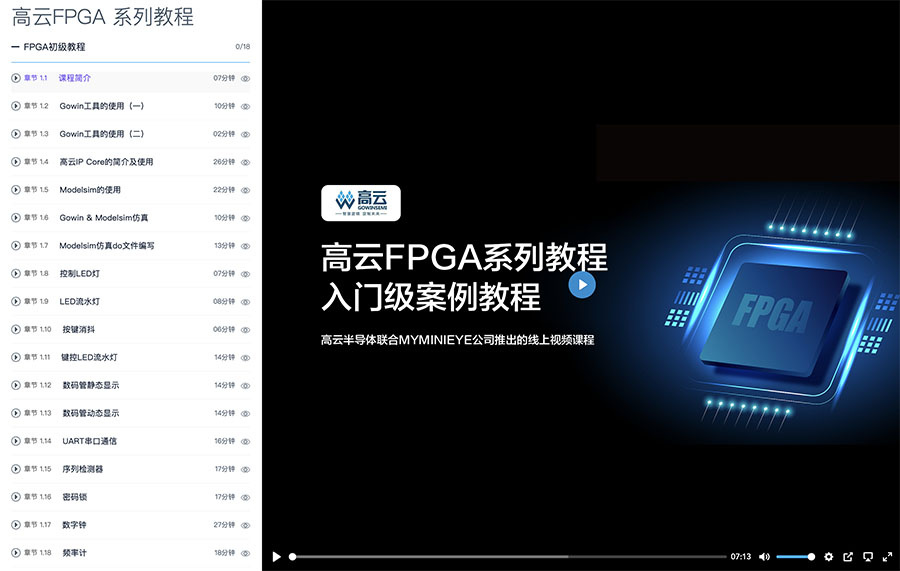Enter fullscreen mode
The image size is (900, 571).
[887, 557]
